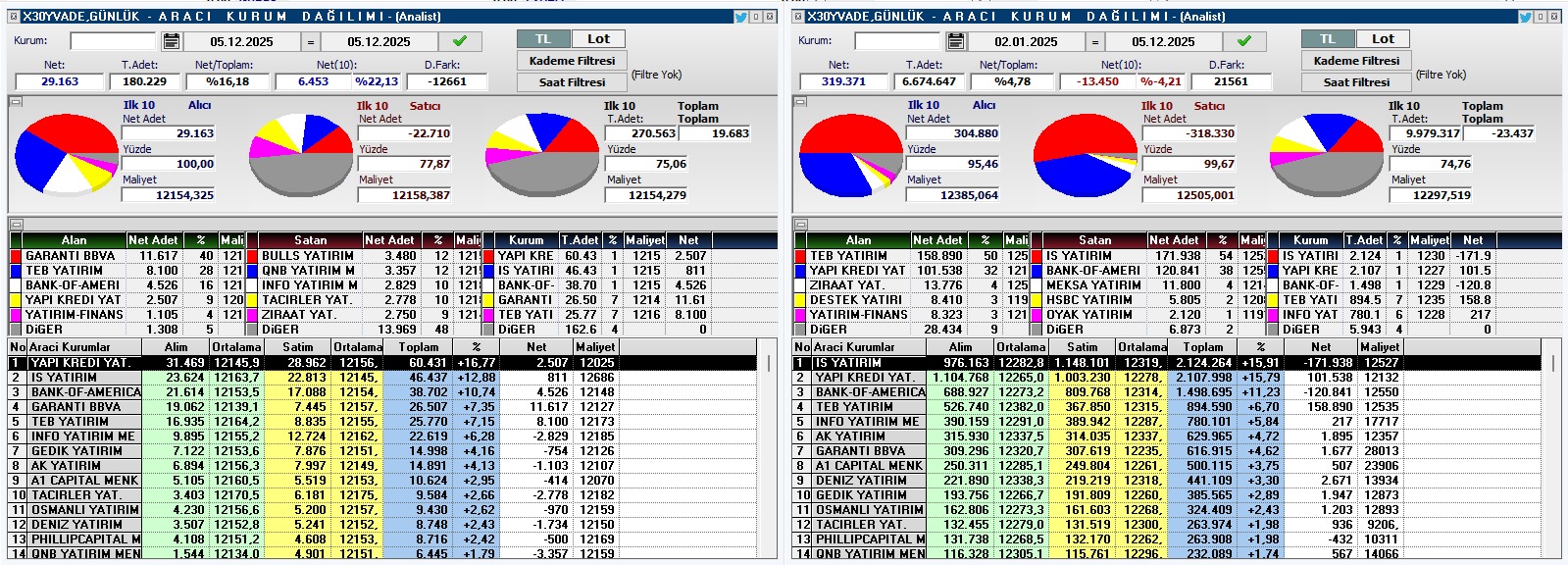Click the Twitter share icon in right panel
This screenshot has width=1568, height=565.
pos(1525,17)
